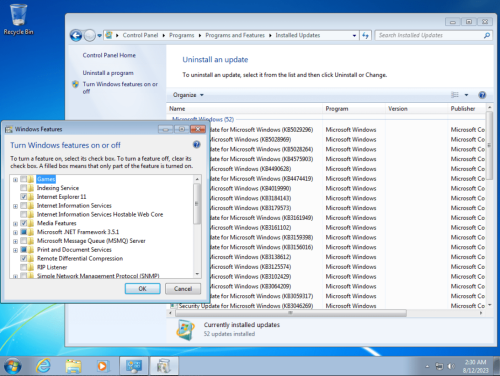Enable the Indexing Service checkbox
500x376 pixels.
click(x=24, y=188)
